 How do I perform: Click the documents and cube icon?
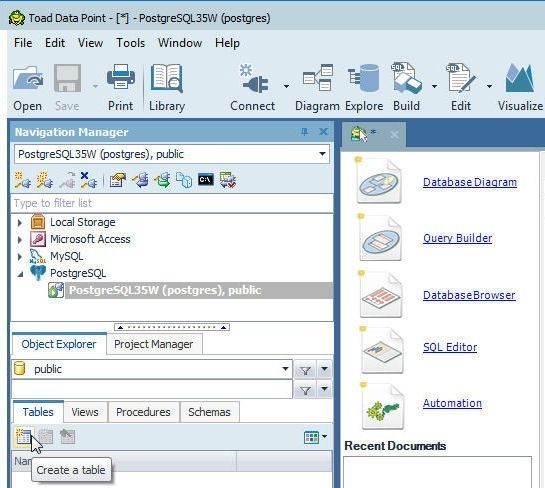click(x=184, y=180)
